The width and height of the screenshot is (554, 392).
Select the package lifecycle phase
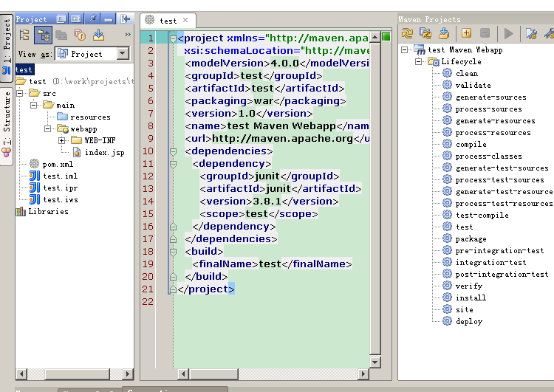click(464, 239)
